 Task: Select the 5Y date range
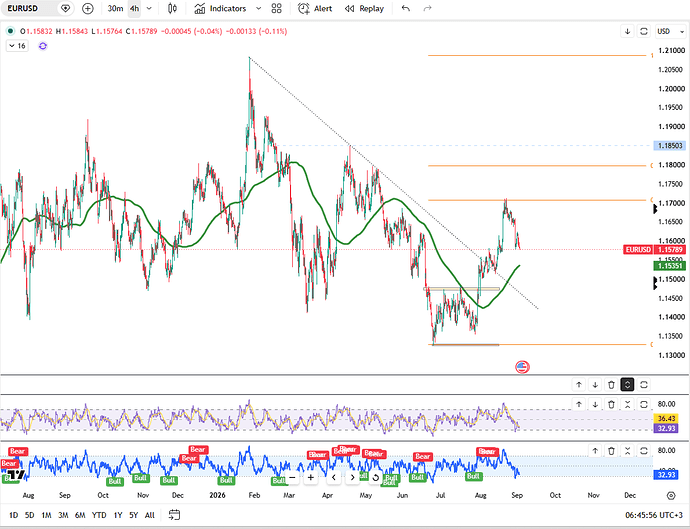tap(134, 515)
